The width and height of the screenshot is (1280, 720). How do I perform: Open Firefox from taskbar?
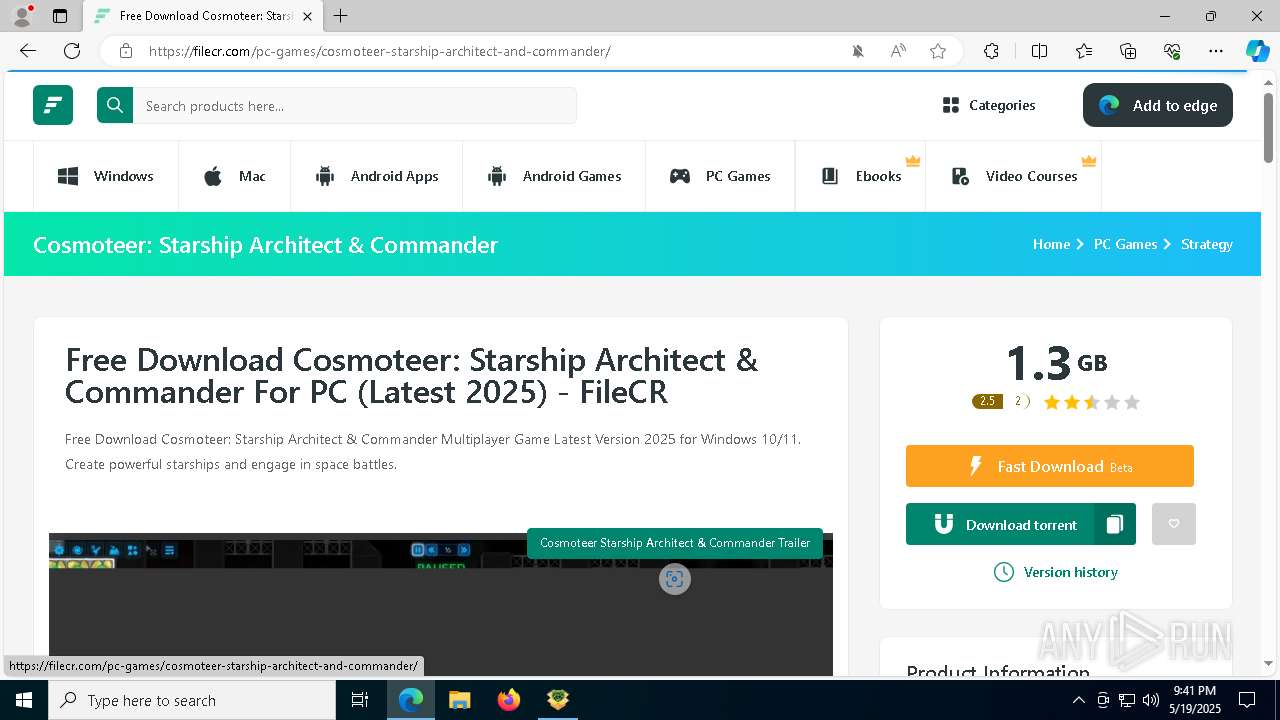[x=509, y=700]
